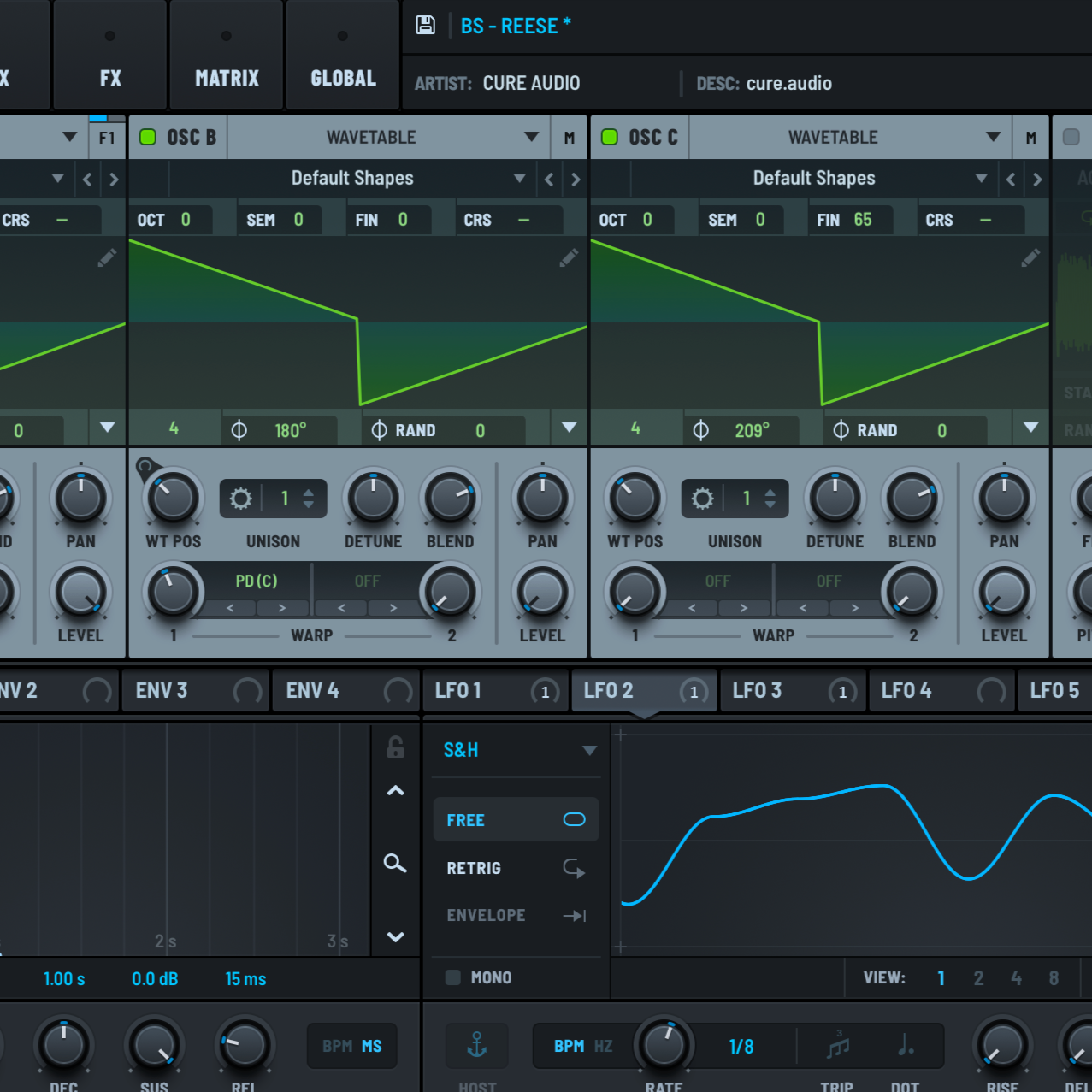This screenshot has width=1092, height=1092.
Task: Activate the envelope zoom magnifier tool
Action: pyautogui.click(x=394, y=864)
